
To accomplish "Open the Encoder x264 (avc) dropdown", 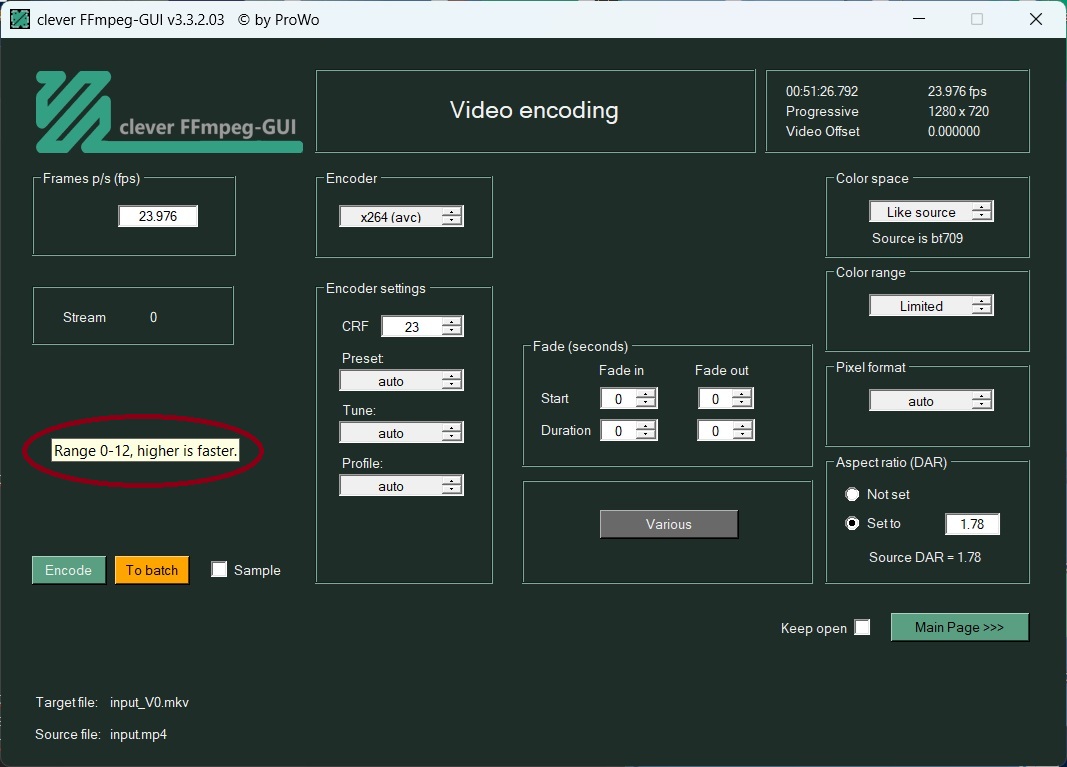I will pyautogui.click(x=401, y=216).
